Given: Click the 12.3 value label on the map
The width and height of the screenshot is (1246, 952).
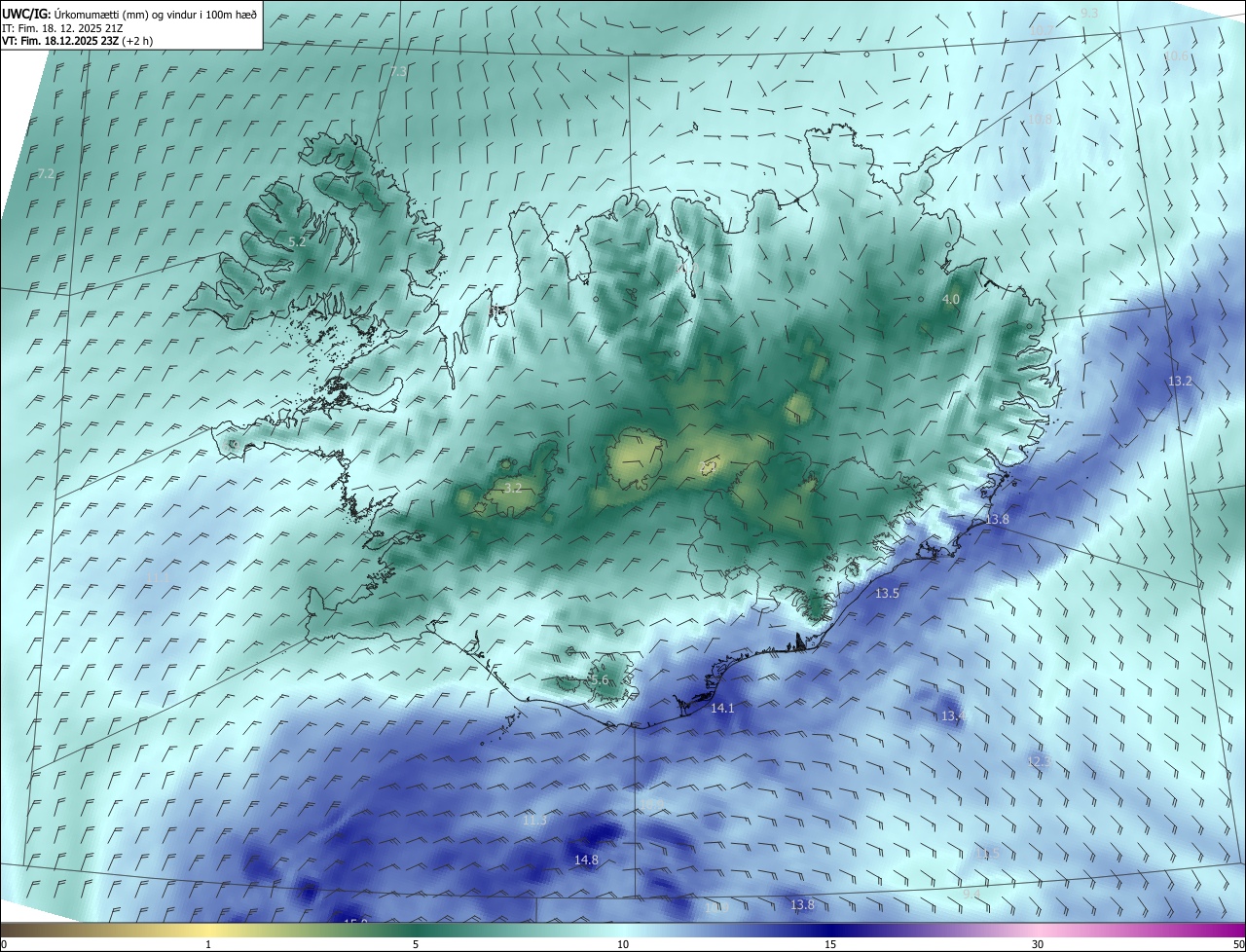Looking at the screenshot, I should pos(1040,761).
